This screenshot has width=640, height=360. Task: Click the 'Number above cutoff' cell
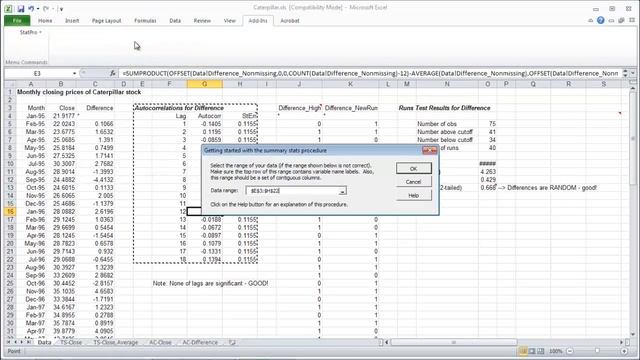444,132
